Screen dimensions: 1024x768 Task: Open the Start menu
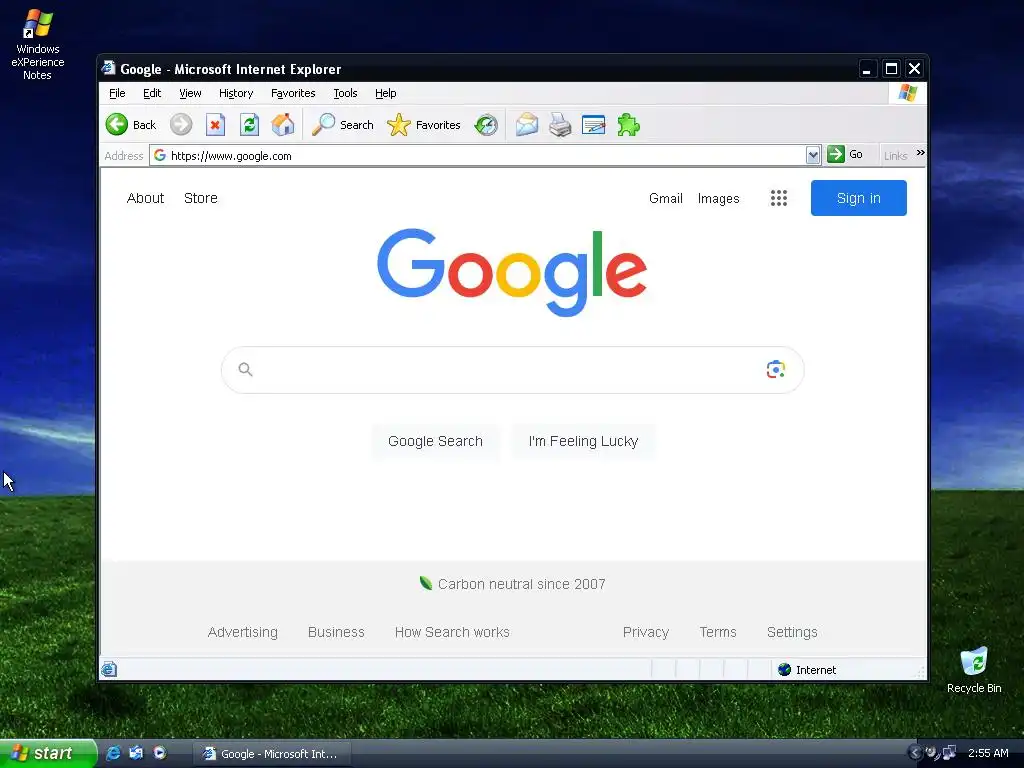click(x=48, y=753)
